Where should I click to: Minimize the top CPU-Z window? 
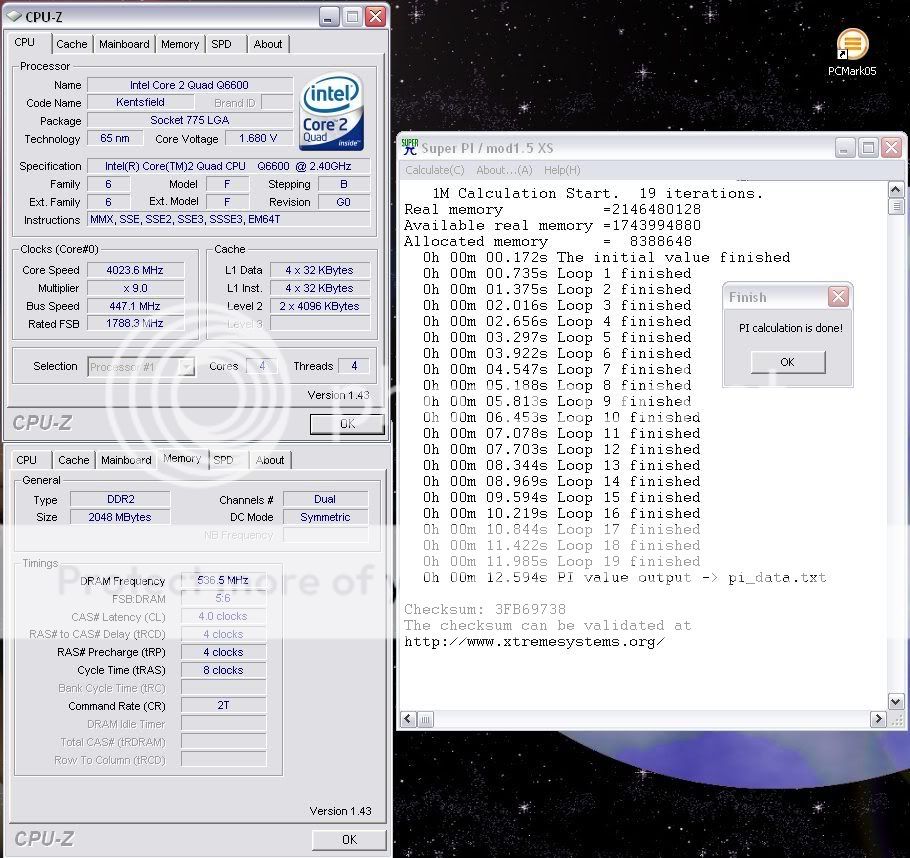click(329, 16)
